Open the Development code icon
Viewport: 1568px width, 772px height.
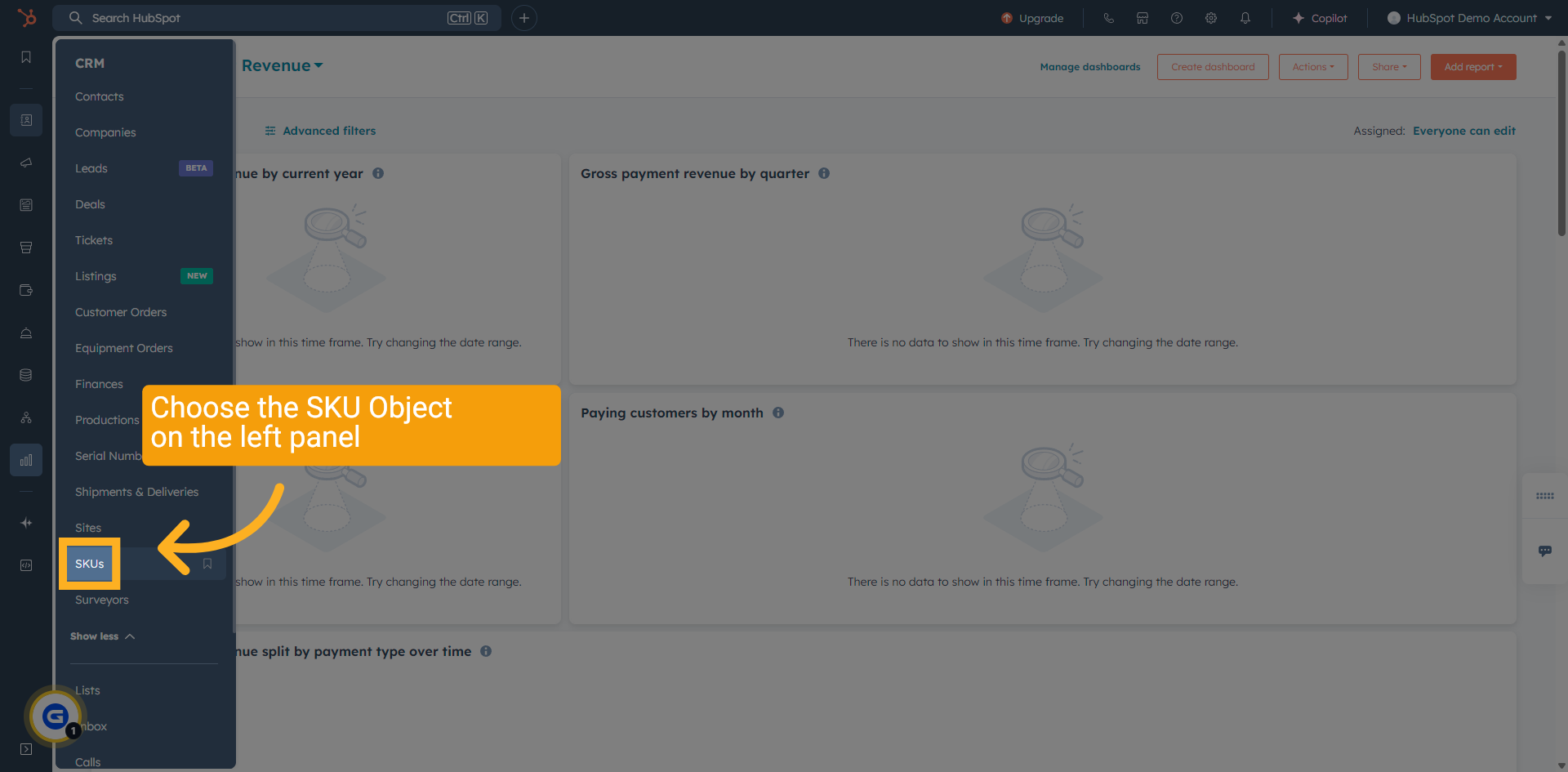[26, 565]
